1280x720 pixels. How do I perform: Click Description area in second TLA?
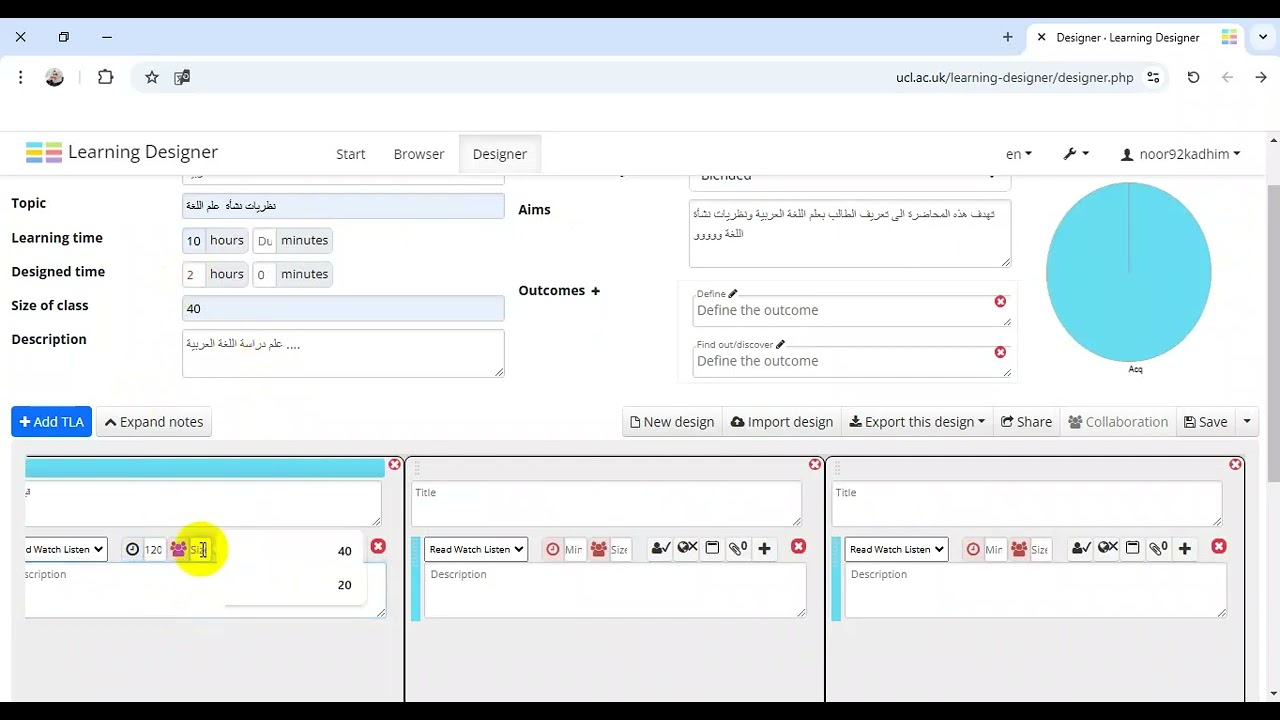pos(615,591)
